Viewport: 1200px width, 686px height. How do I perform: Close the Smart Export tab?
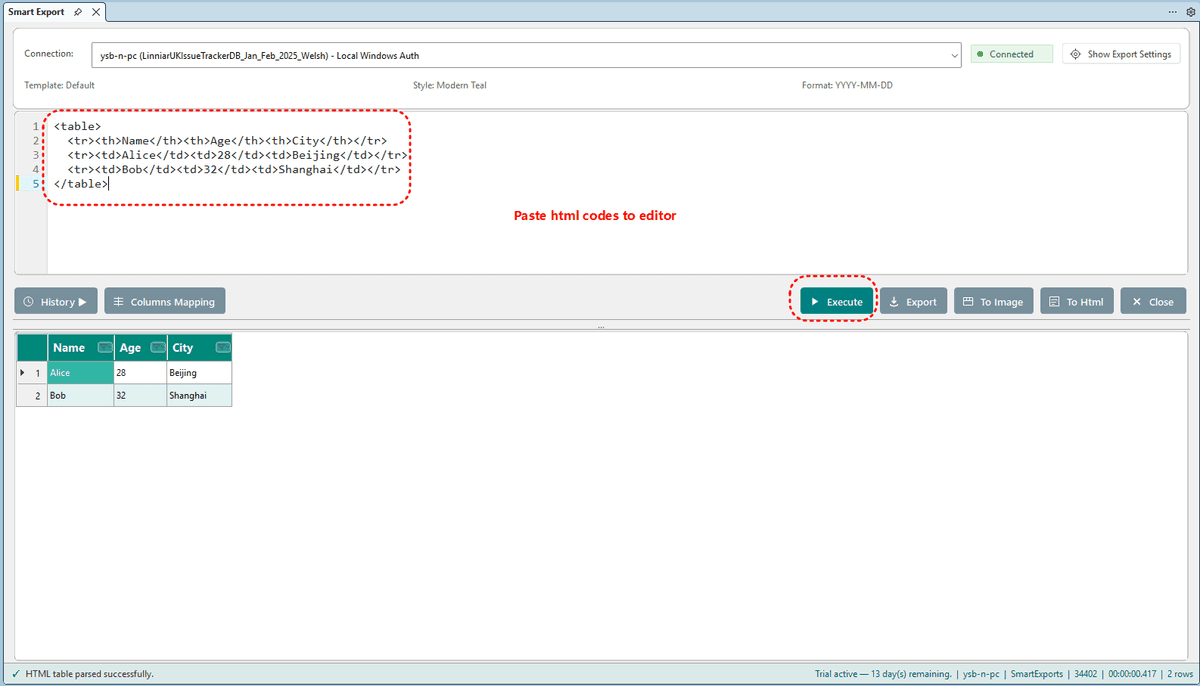click(x=95, y=12)
